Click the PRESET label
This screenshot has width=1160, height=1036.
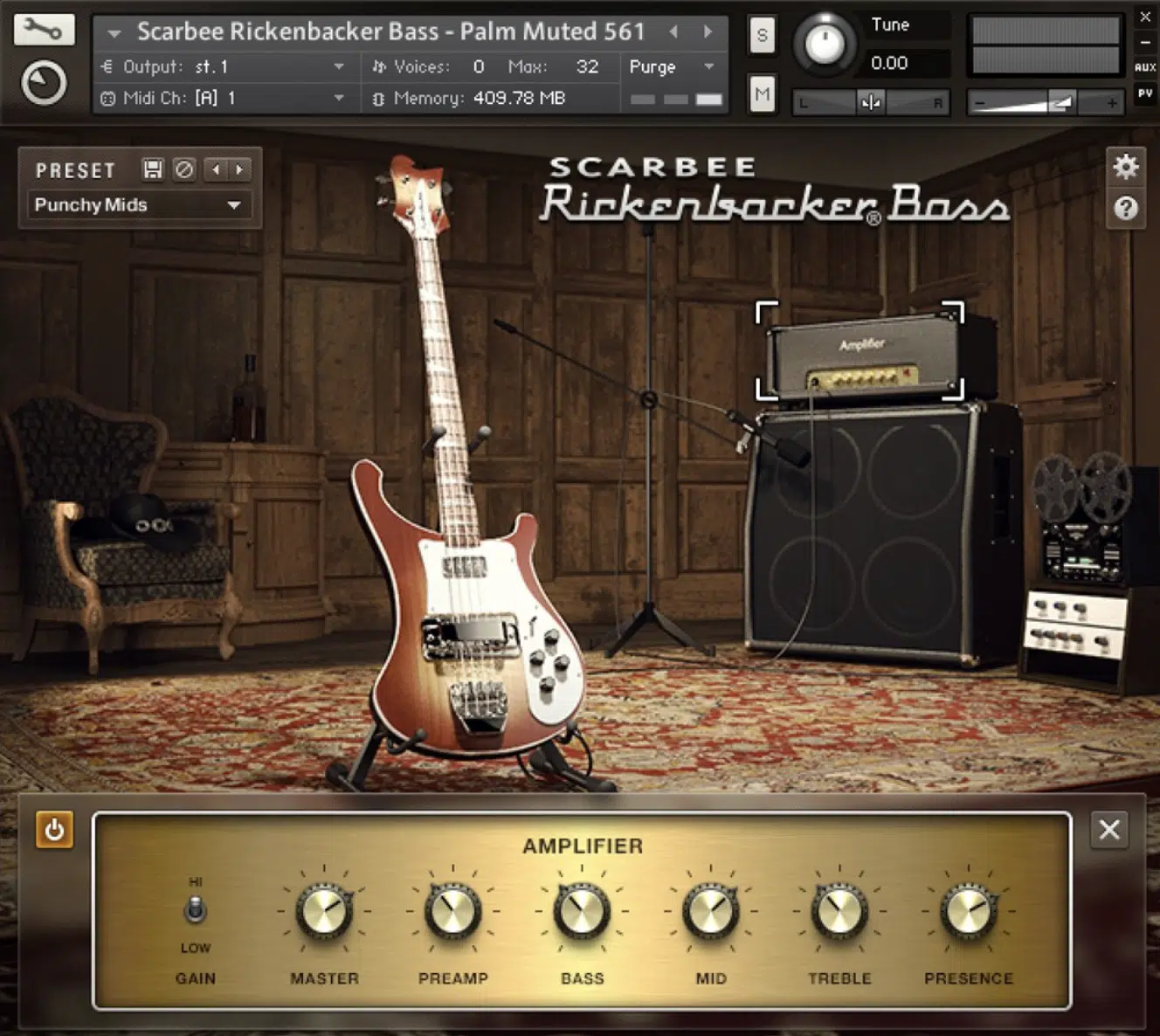click(75, 170)
